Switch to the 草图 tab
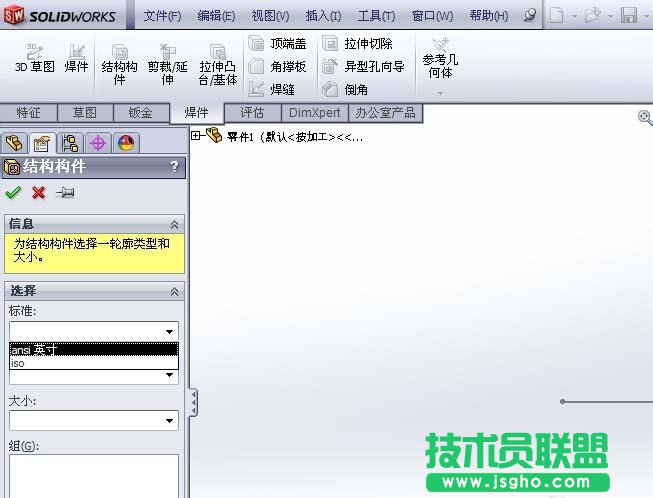 (x=85, y=112)
